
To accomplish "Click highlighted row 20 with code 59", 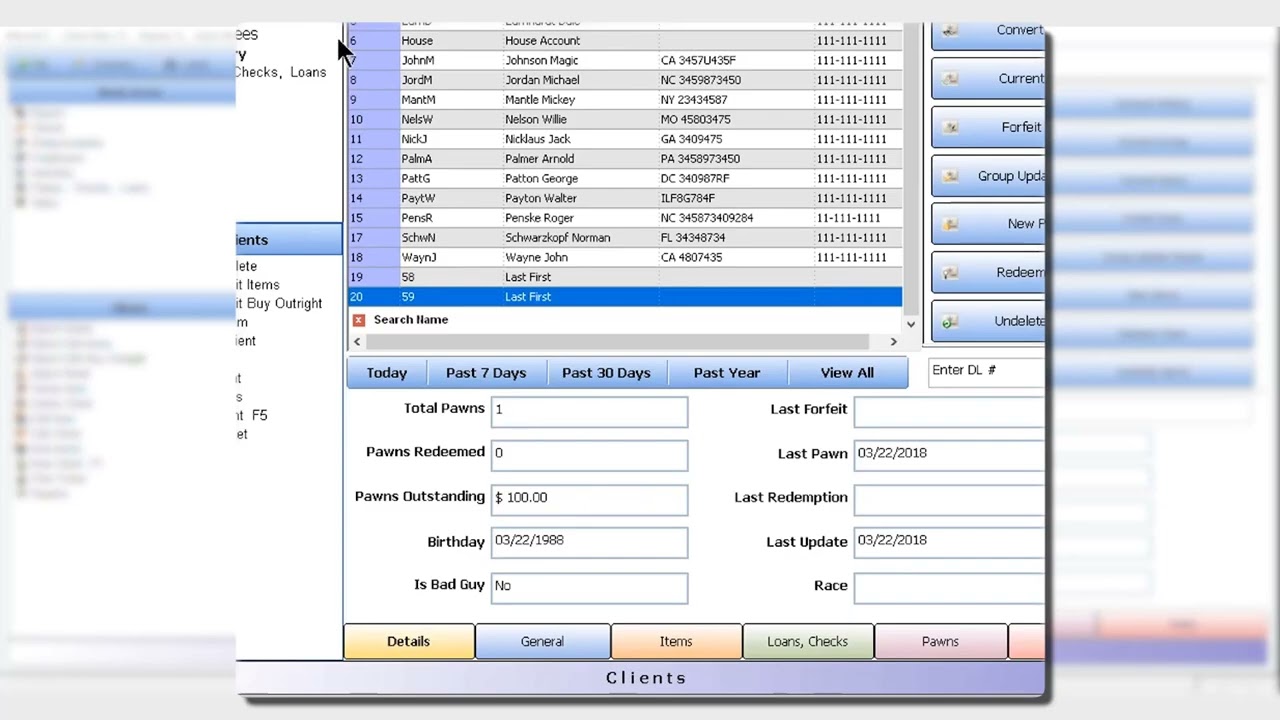I will (625, 297).
